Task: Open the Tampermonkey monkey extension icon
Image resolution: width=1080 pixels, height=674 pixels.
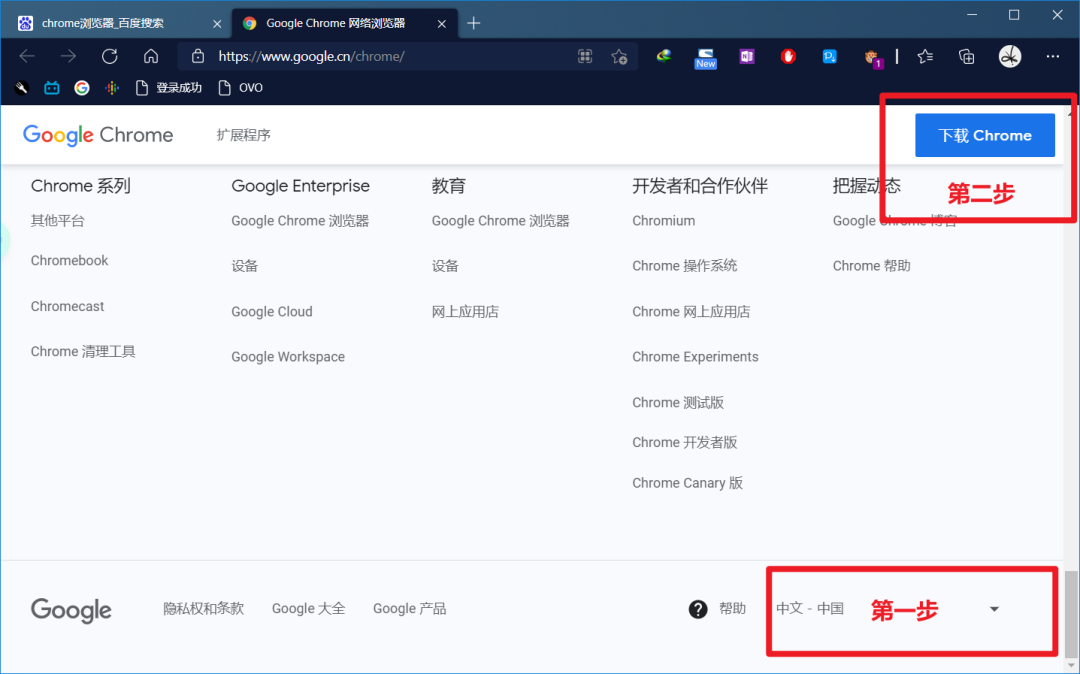Action: (873, 58)
